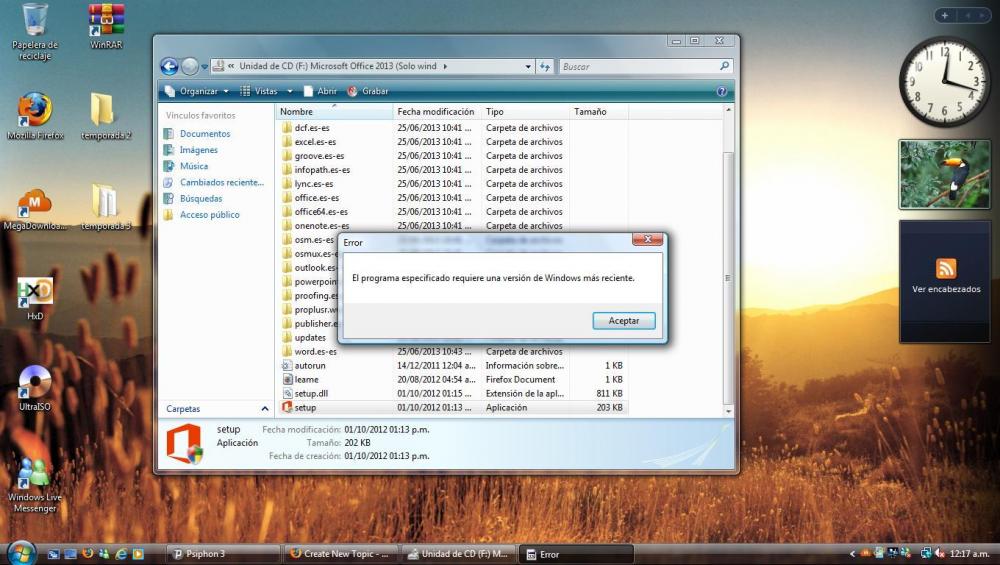Click Show Desktop quick launch icon
The height and width of the screenshot is (565, 1000).
tap(71, 554)
